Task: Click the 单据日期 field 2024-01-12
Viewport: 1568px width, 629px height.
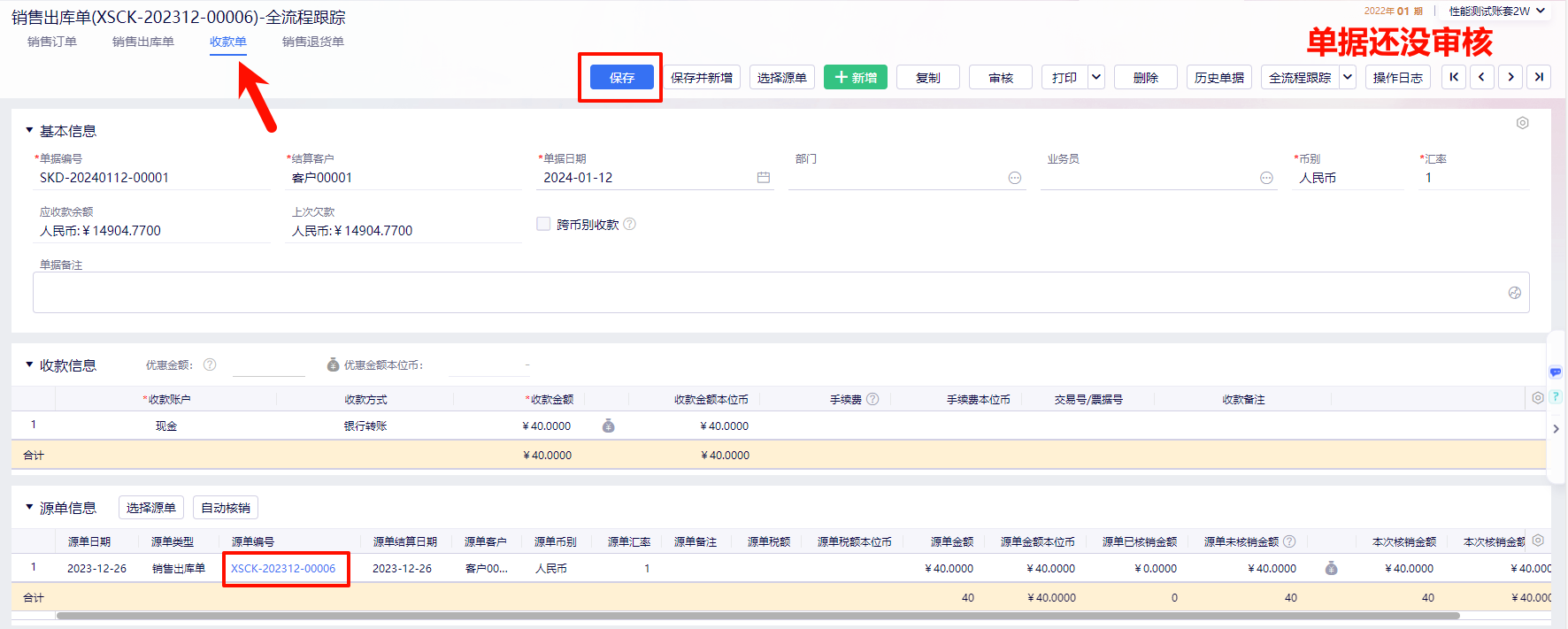Action: (x=655, y=178)
